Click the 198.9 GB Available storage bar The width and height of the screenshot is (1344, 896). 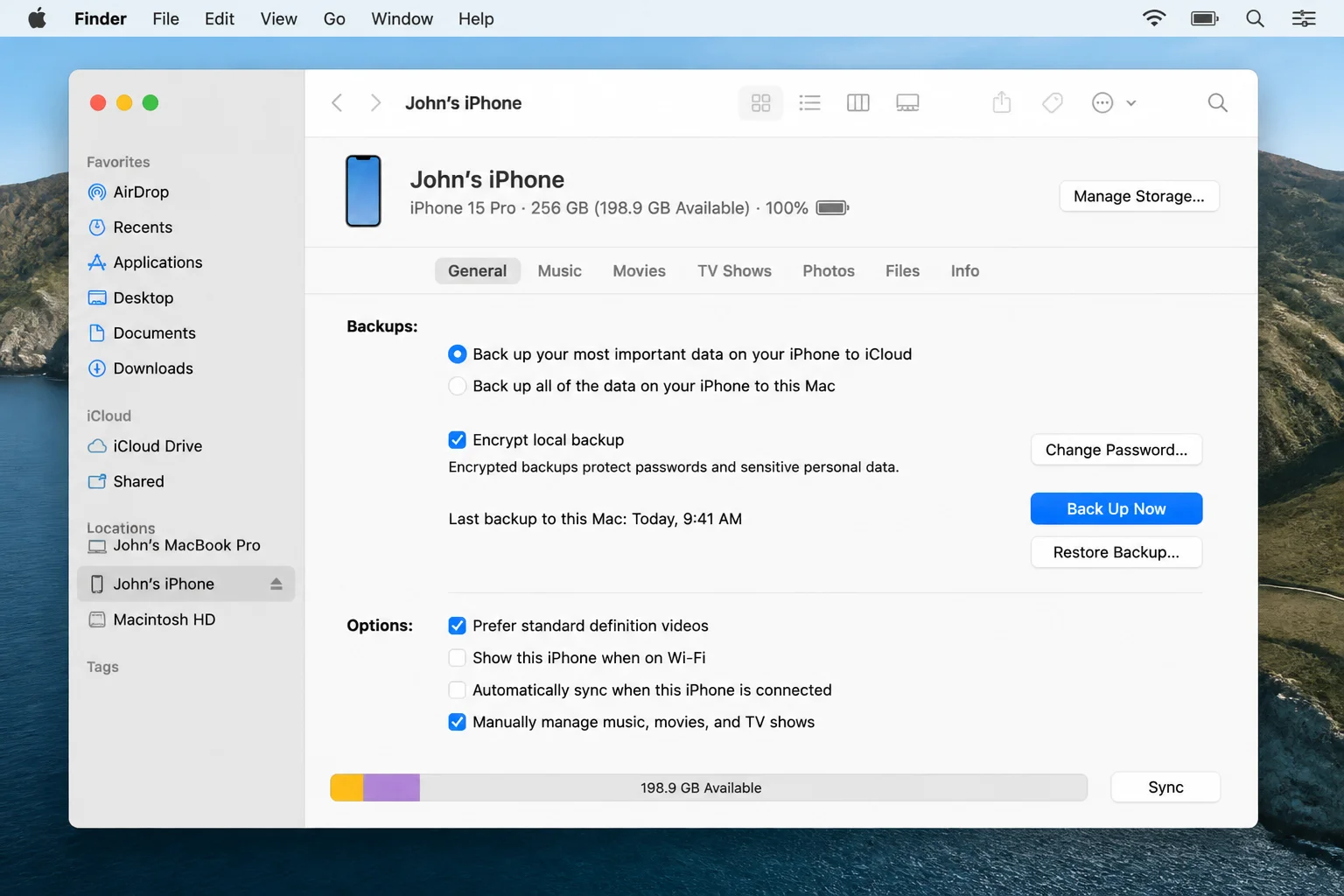coord(709,787)
